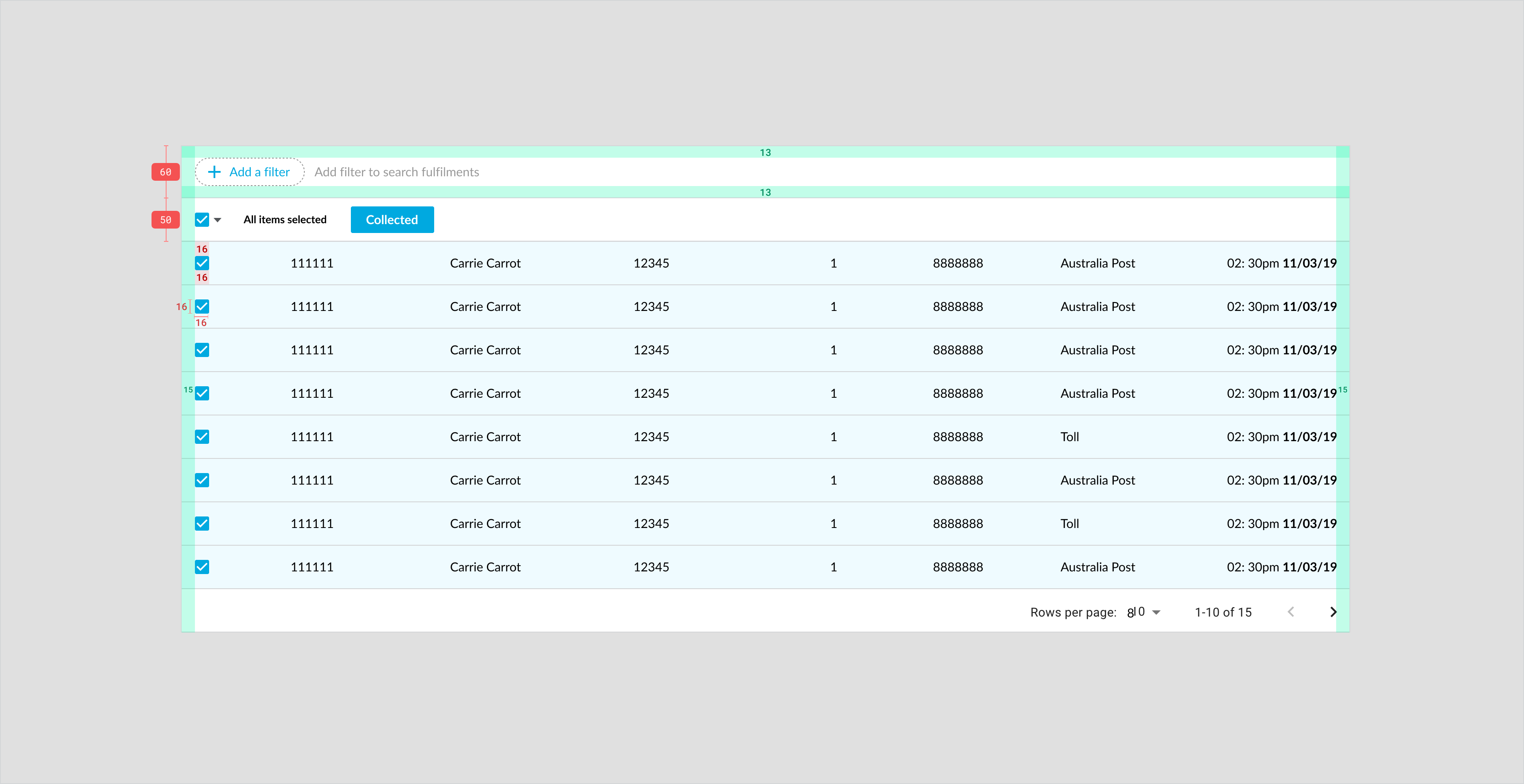Click the first row's Australia Post cell

tap(1097, 263)
